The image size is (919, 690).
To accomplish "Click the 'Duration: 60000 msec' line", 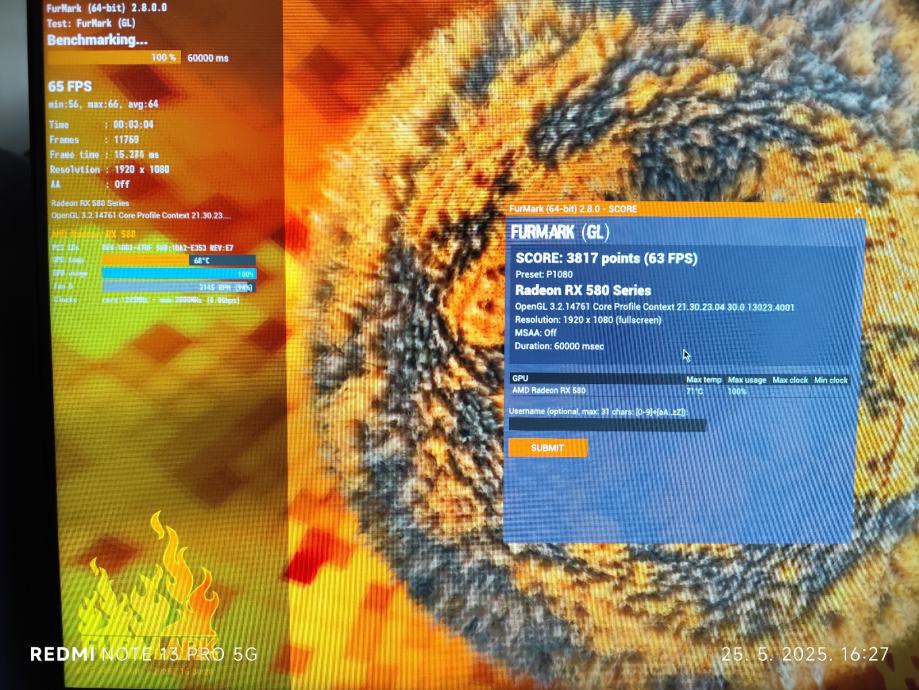I will [x=559, y=346].
